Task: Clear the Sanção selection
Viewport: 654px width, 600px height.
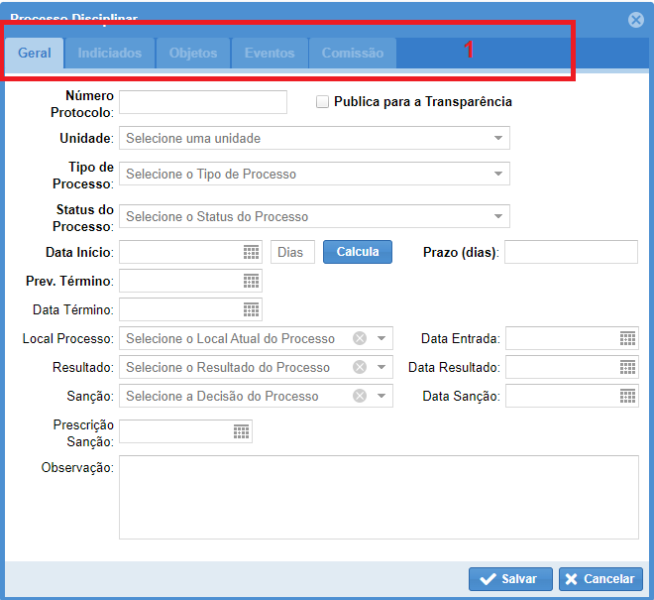Action: [x=360, y=396]
